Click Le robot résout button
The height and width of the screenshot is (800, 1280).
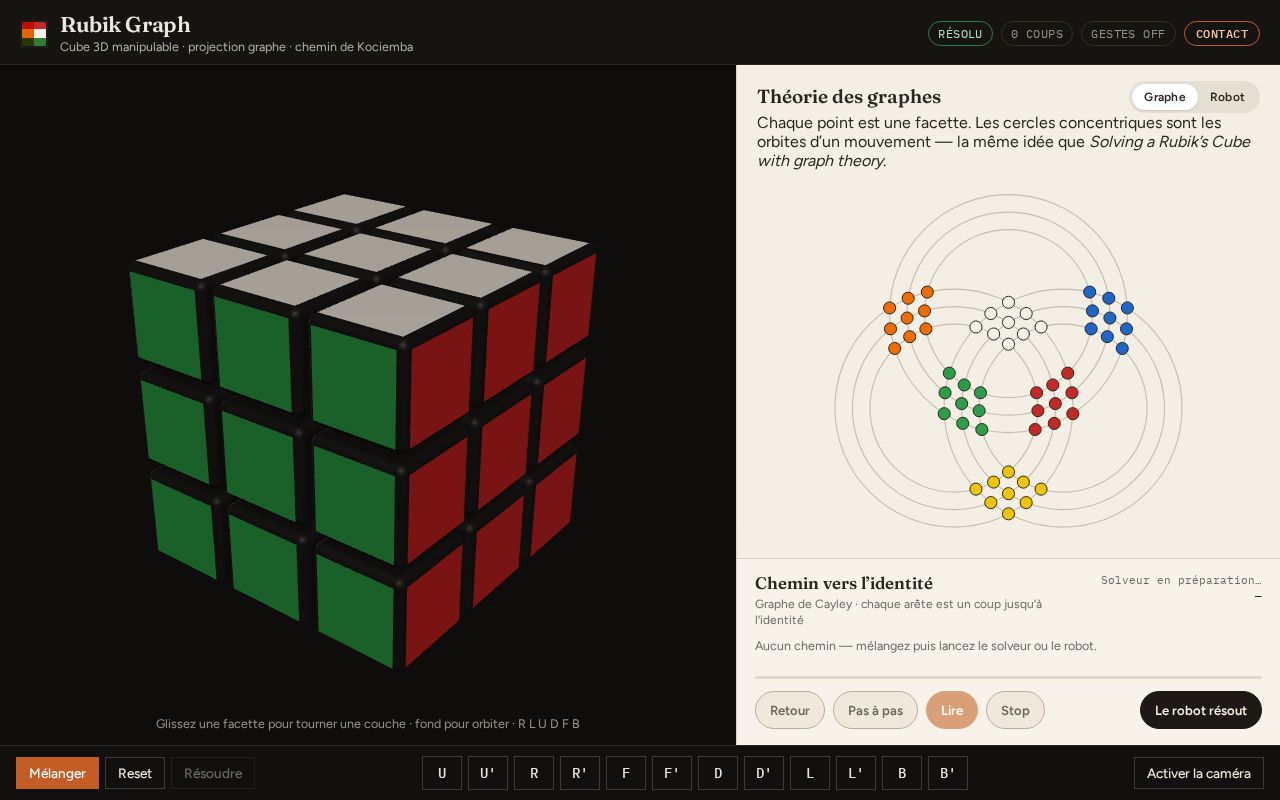[x=1201, y=710]
